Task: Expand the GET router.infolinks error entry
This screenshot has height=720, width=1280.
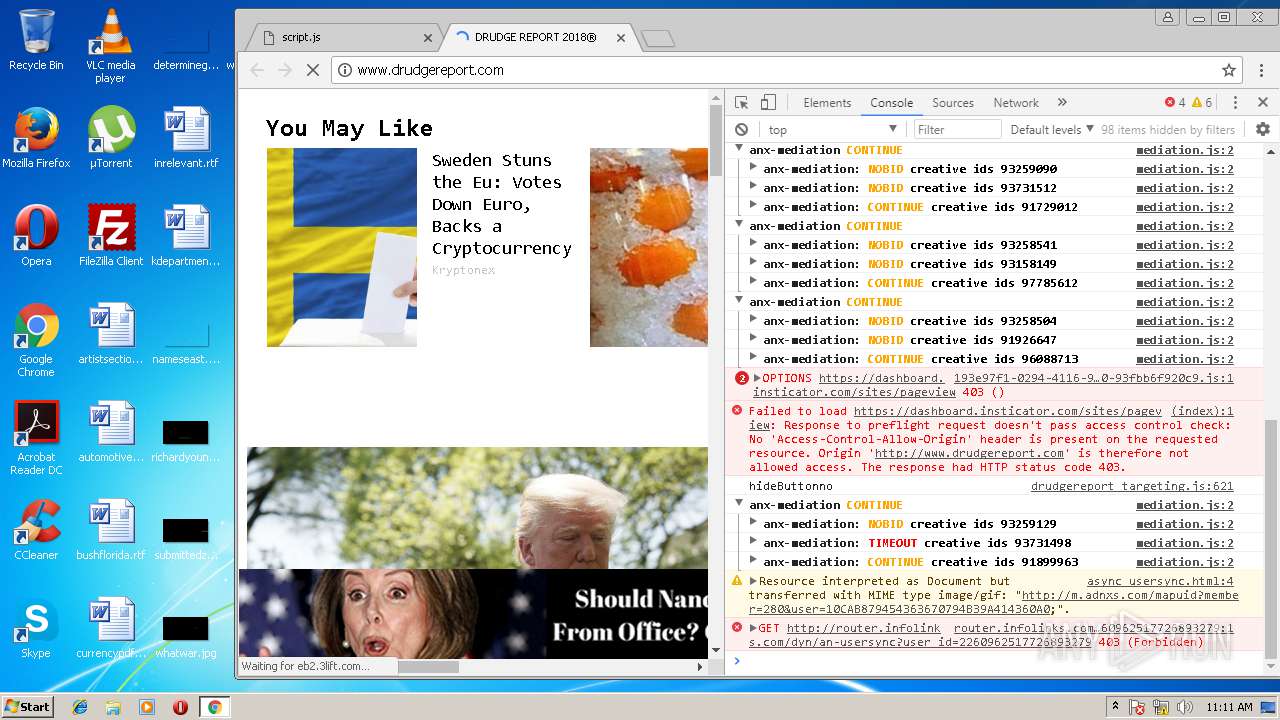Action: tap(753, 628)
